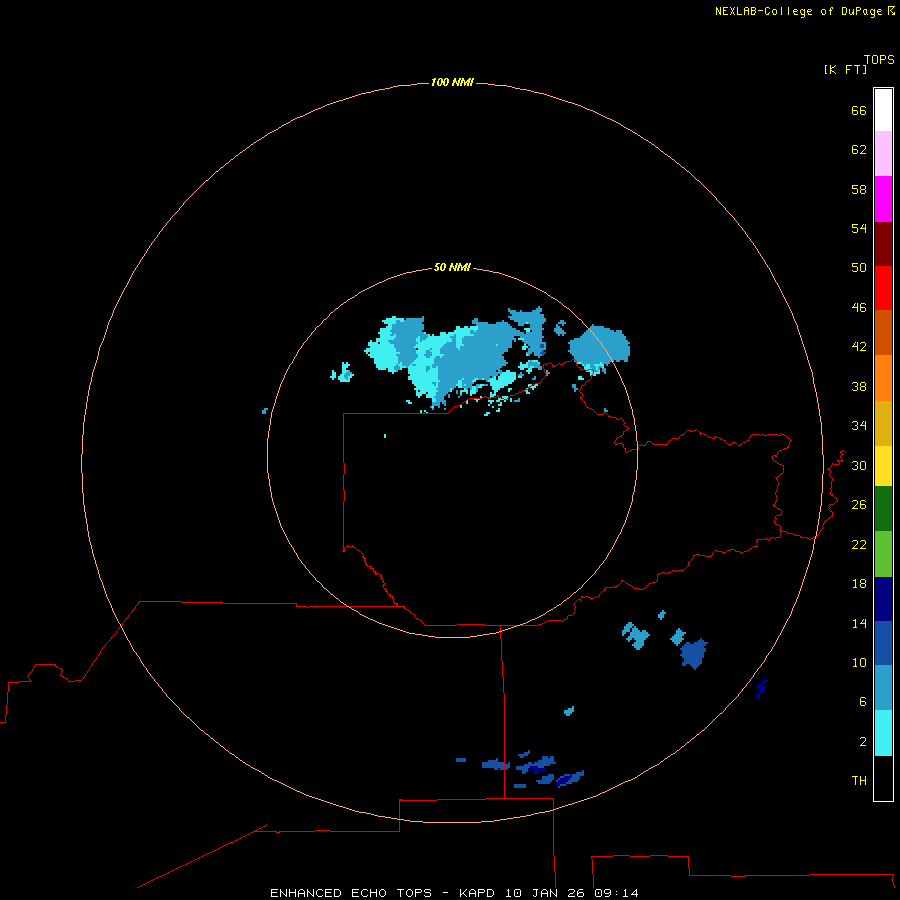Click the legend value 30
This screenshot has height=900, width=900.
[859, 465]
